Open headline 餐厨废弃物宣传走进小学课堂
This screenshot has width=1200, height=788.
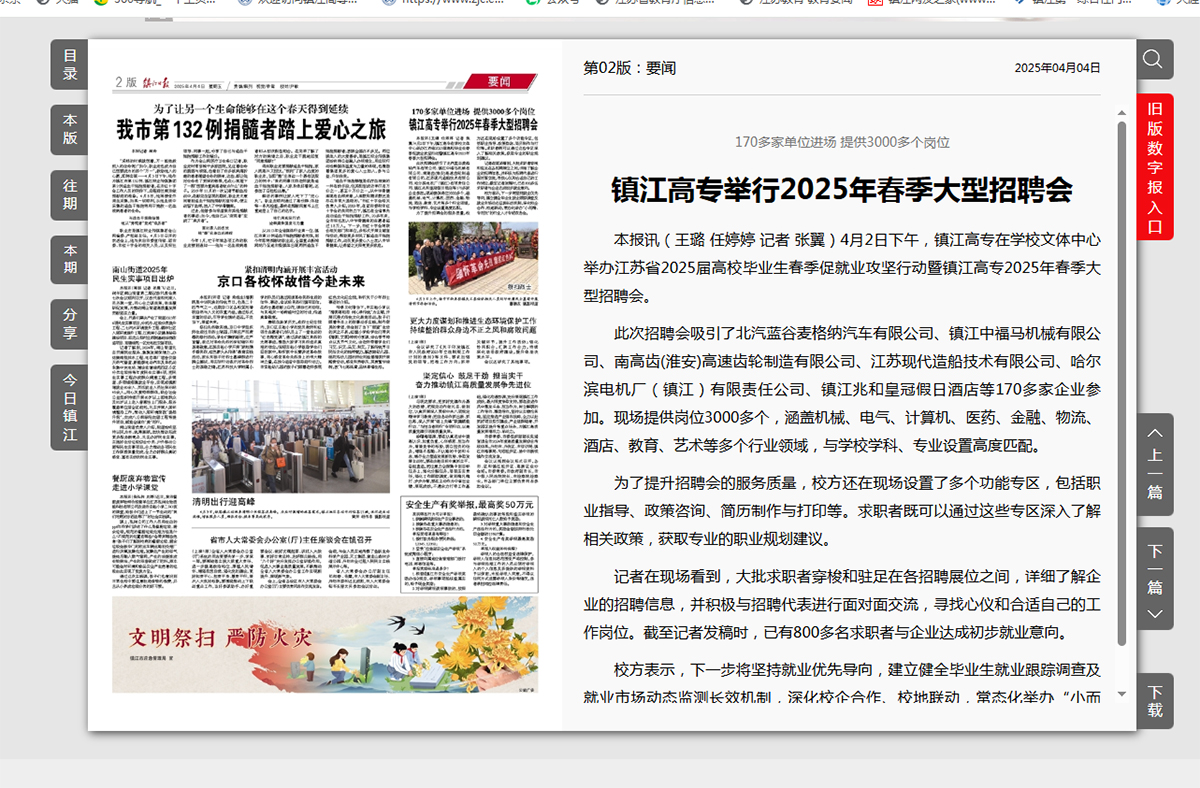[140, 485]
